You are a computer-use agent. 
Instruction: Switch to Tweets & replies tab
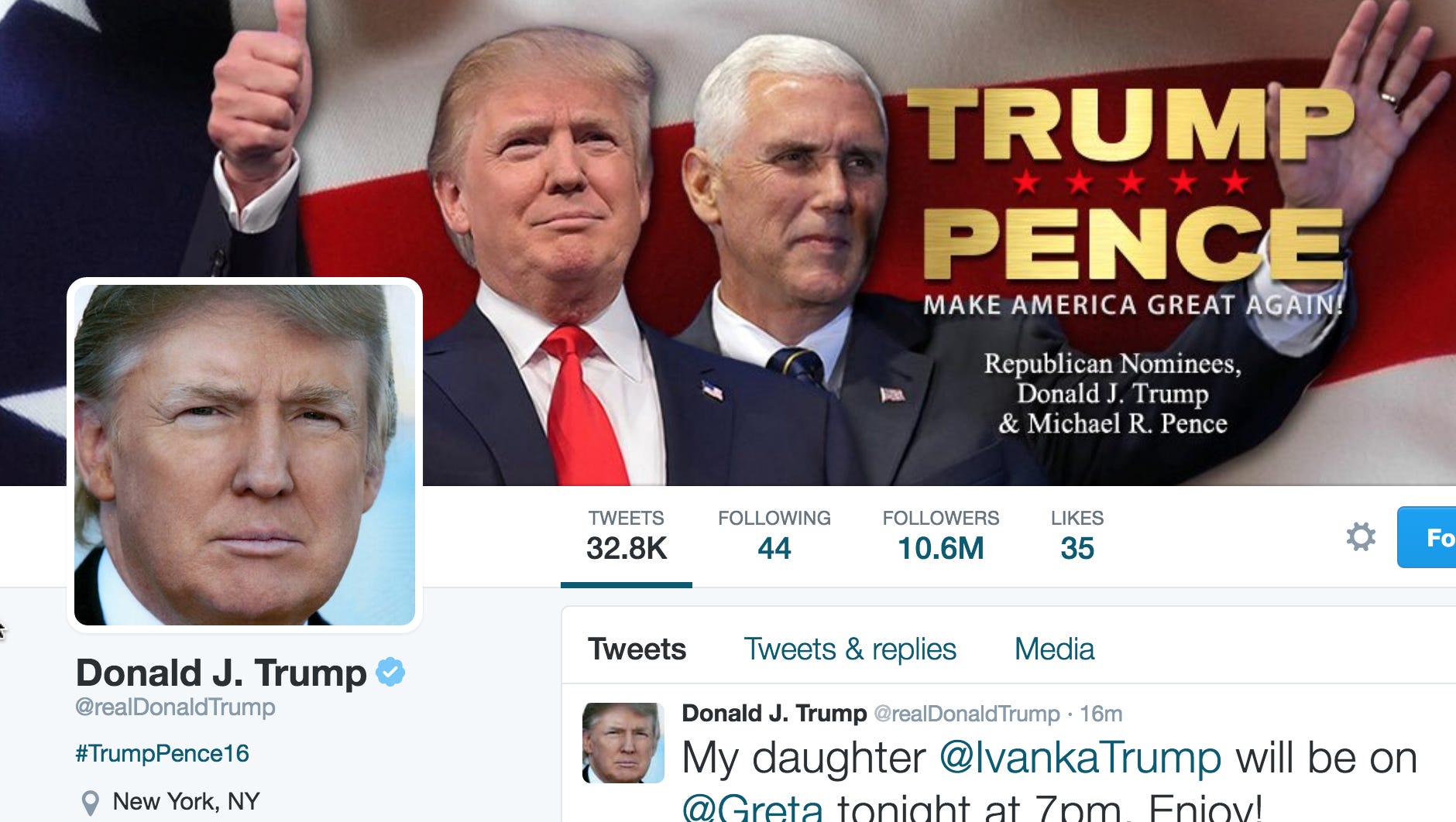click(850, 649)
